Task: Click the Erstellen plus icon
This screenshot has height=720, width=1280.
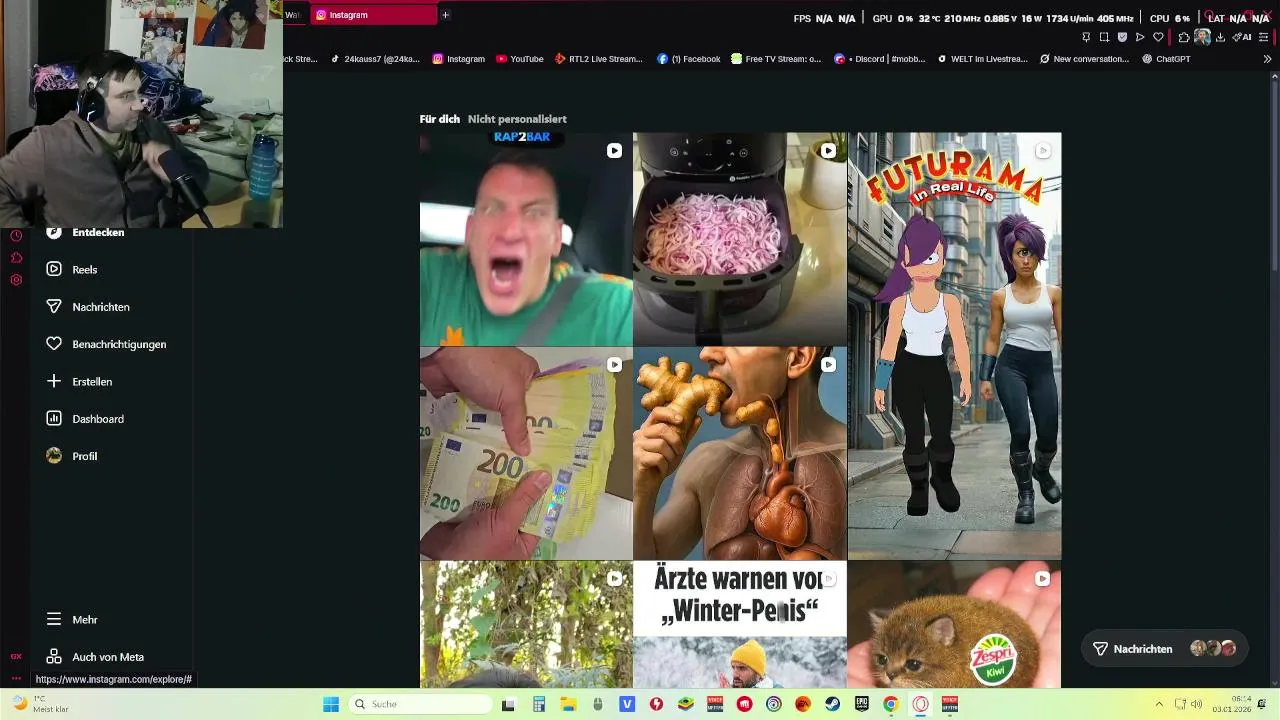Action: click(54, 381)
